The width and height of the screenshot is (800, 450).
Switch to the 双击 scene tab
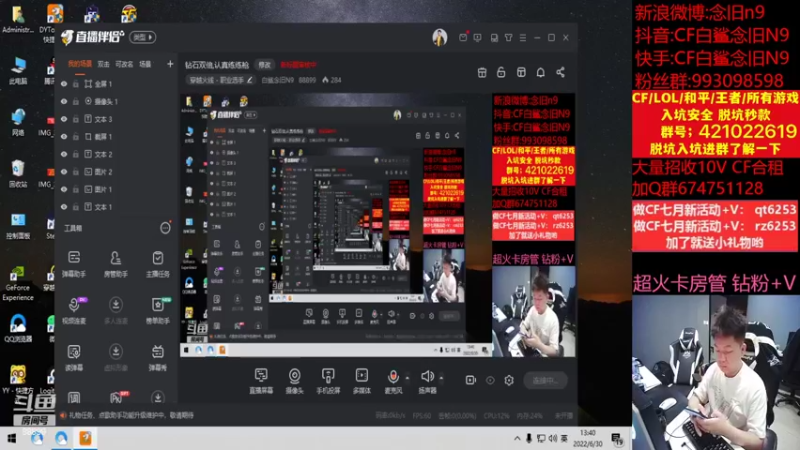click(104, 64)
